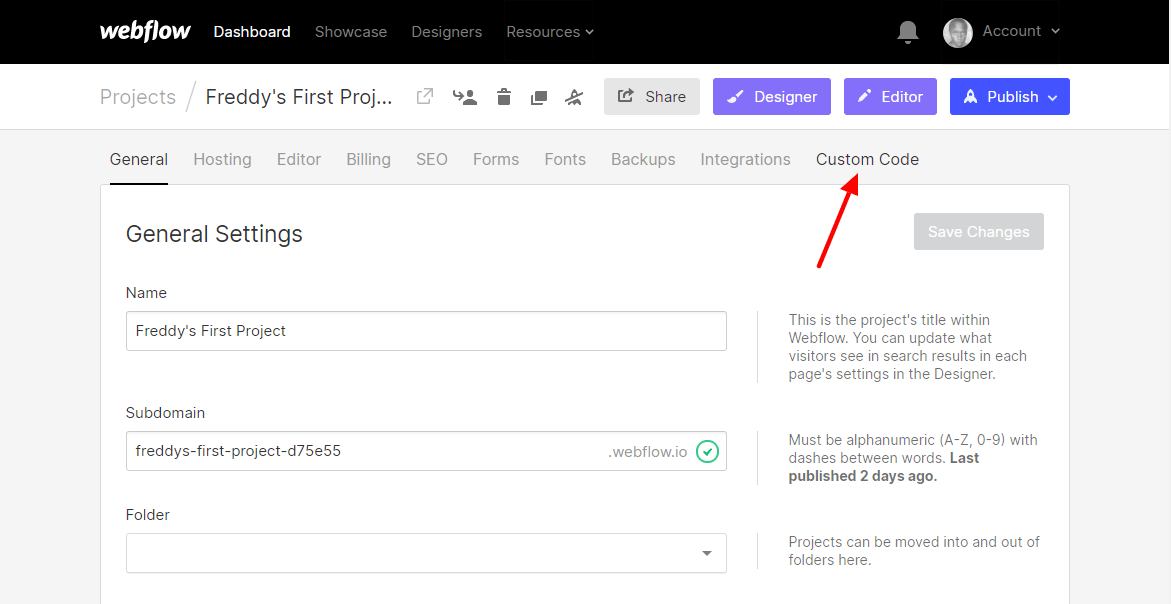Switch to the Integrations tab
This screenshot has width=1171, height=604.
click(x=745, y=159)
